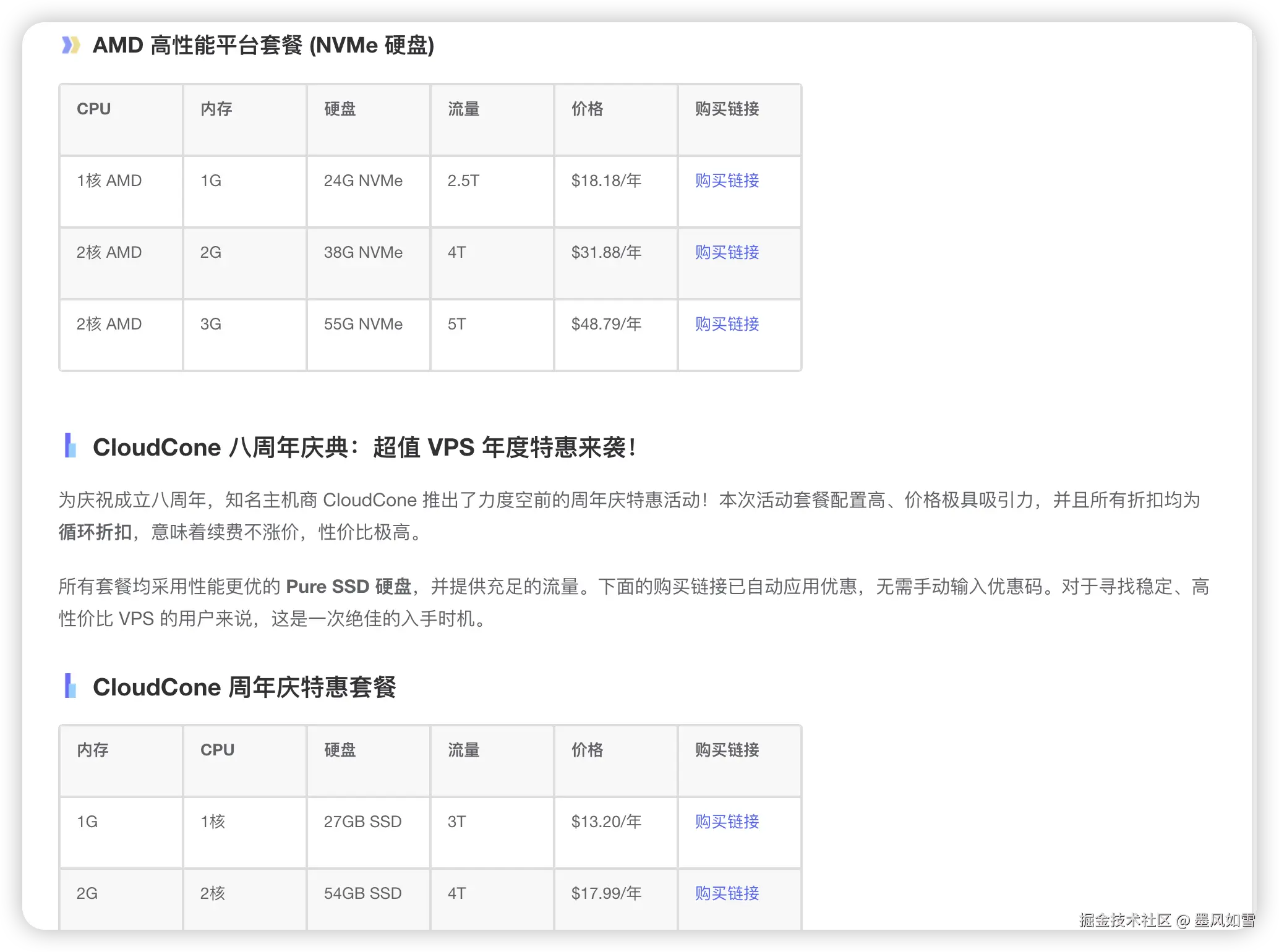Click blue bar icon beside 八周年庆典 heading
The width and height of the screenshot is (1279, 952).
click(x=70, y=445)
